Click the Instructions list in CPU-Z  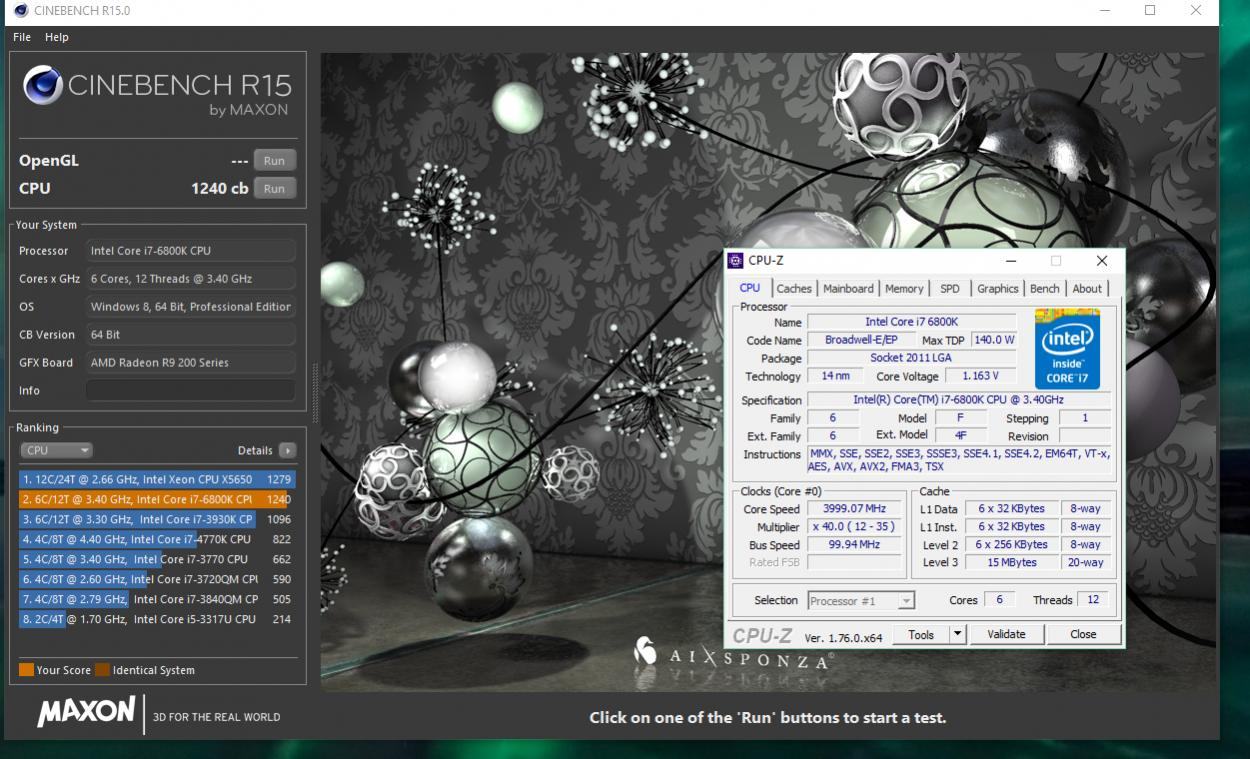click(x=958, y=460)
